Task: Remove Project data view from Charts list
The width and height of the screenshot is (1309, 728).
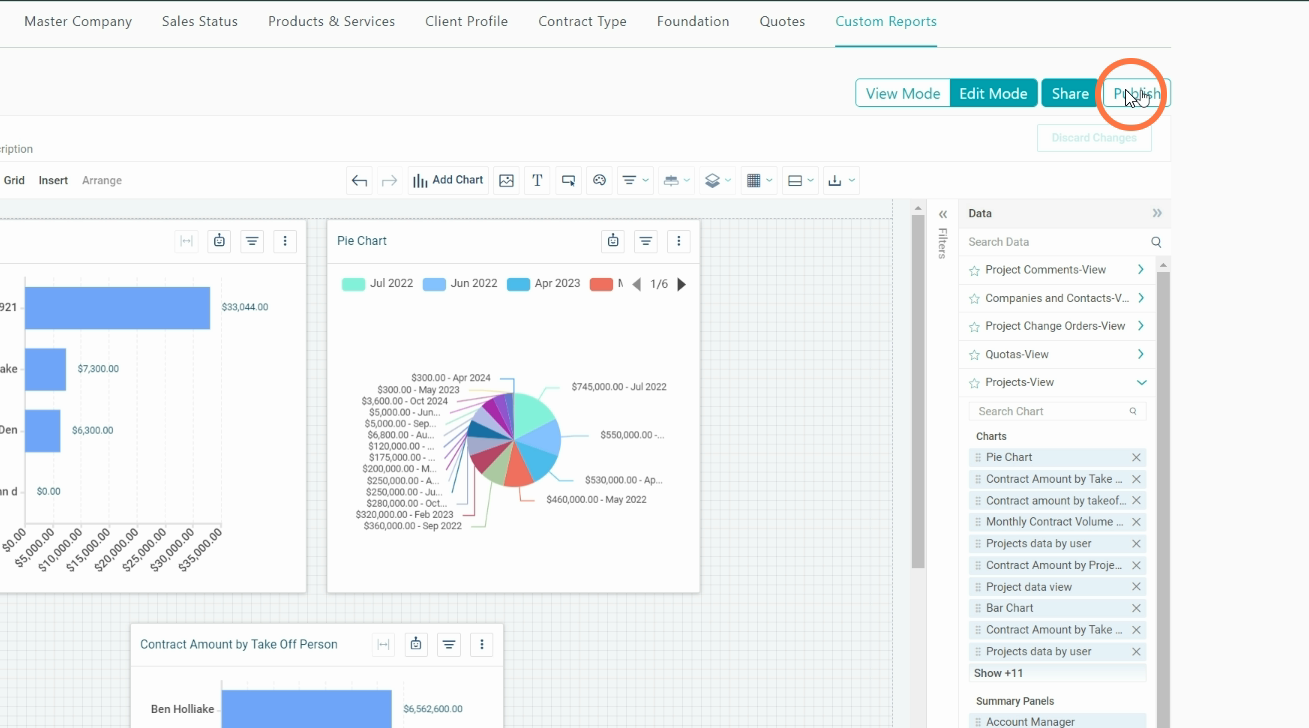Action: [1136, 587]
